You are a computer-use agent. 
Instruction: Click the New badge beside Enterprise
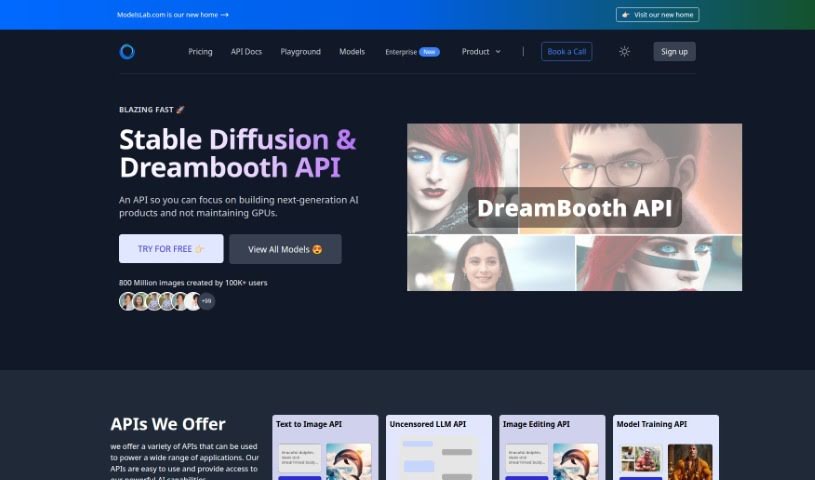429,52
